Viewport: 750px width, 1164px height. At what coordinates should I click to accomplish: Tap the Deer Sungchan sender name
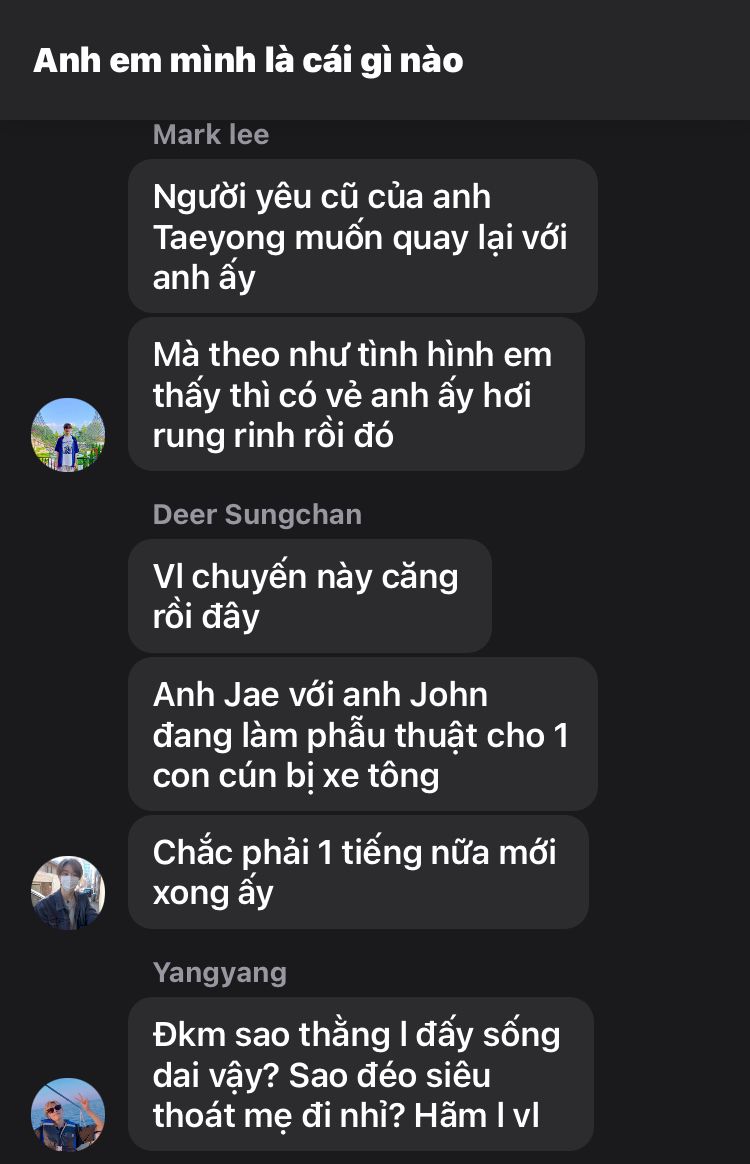click(257, 514)
